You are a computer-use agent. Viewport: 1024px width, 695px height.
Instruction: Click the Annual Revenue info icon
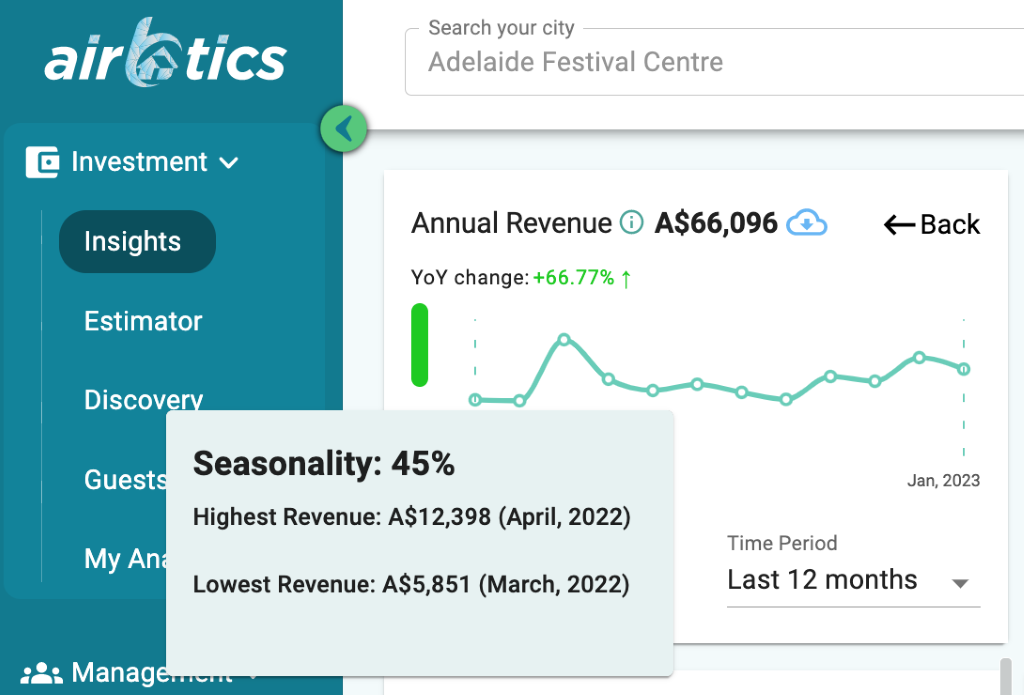tap(632, 223)
